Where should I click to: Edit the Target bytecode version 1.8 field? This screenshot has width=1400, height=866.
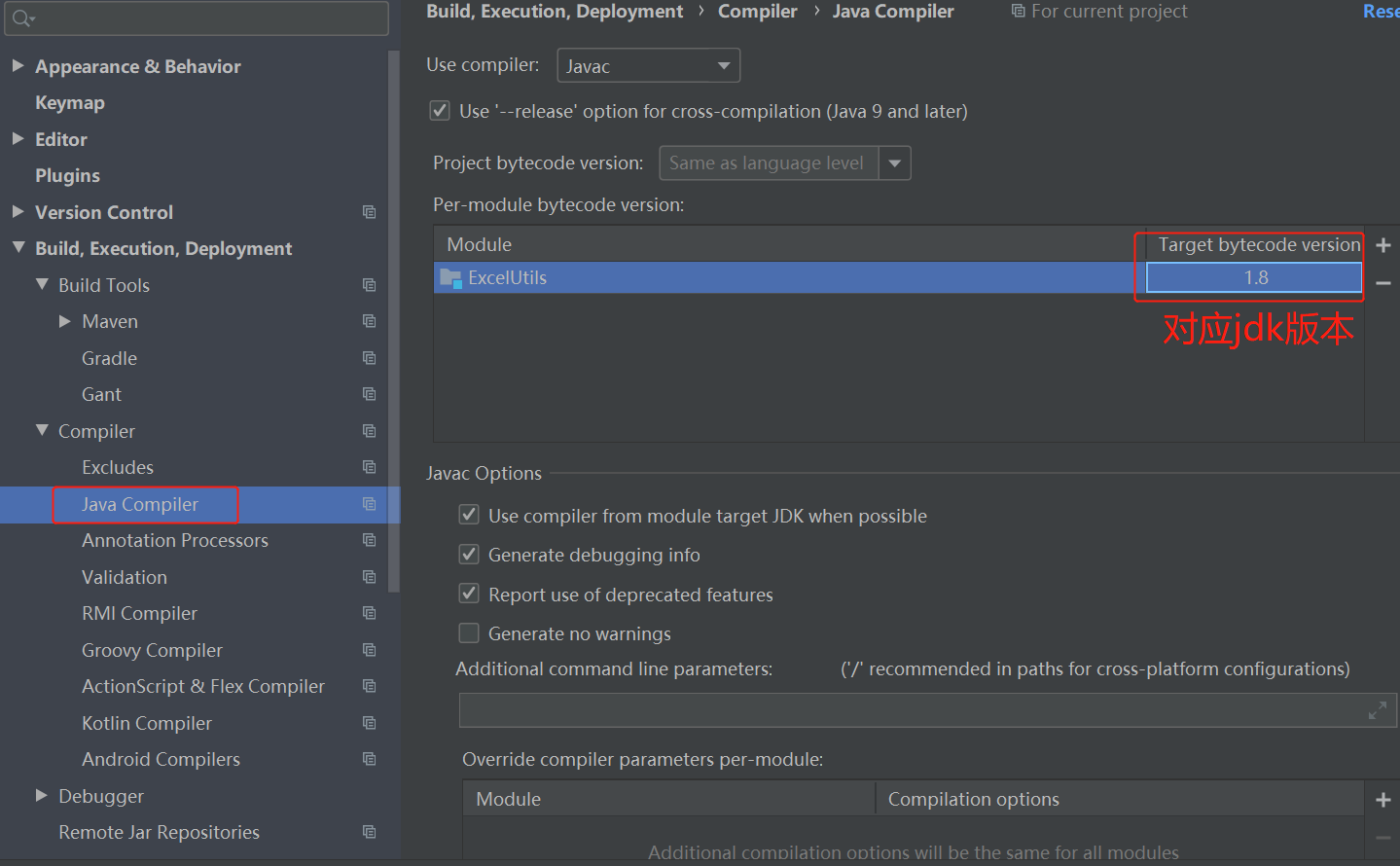point(1250,277)
